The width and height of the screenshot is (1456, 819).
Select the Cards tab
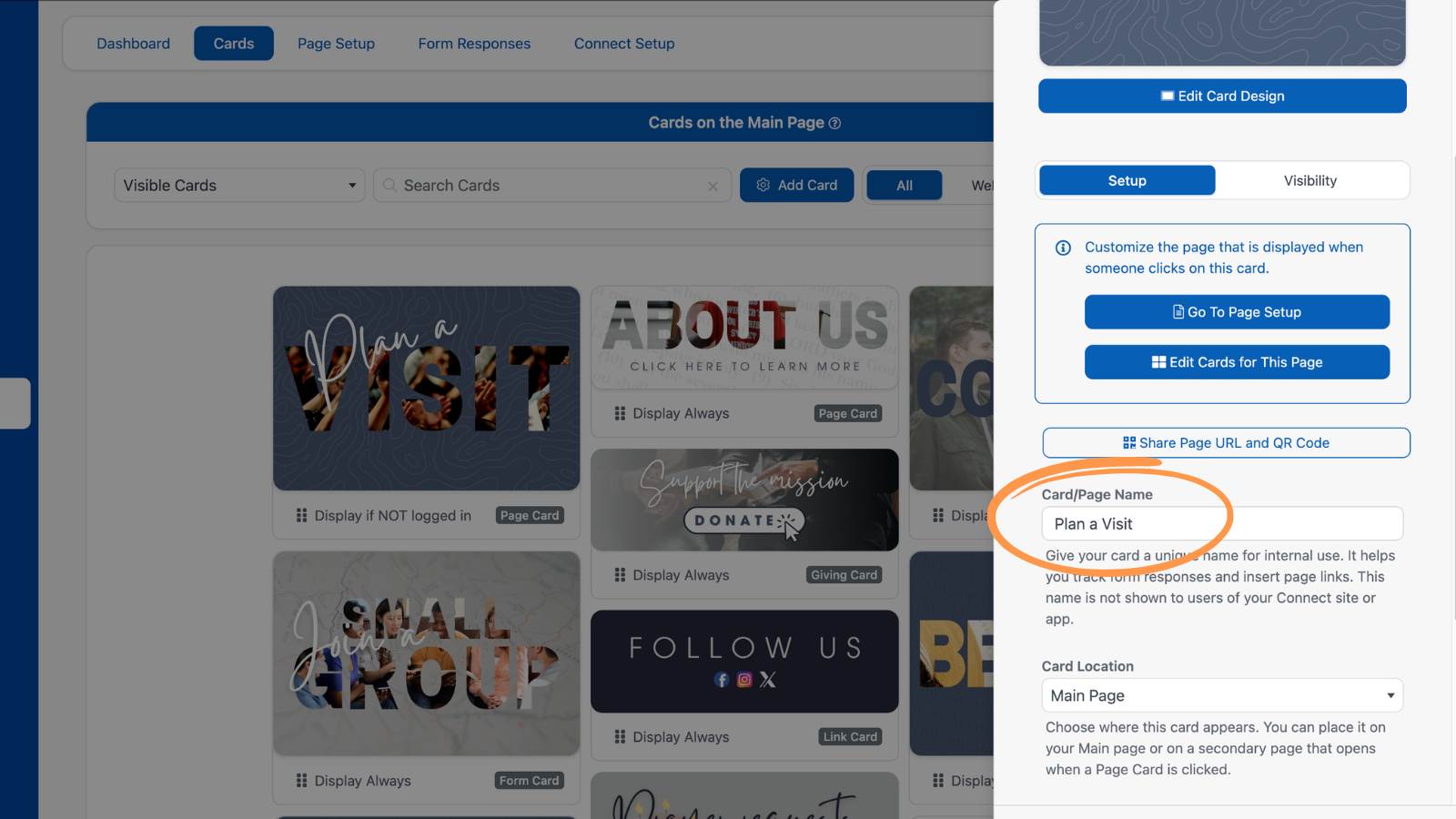point(234,44)
